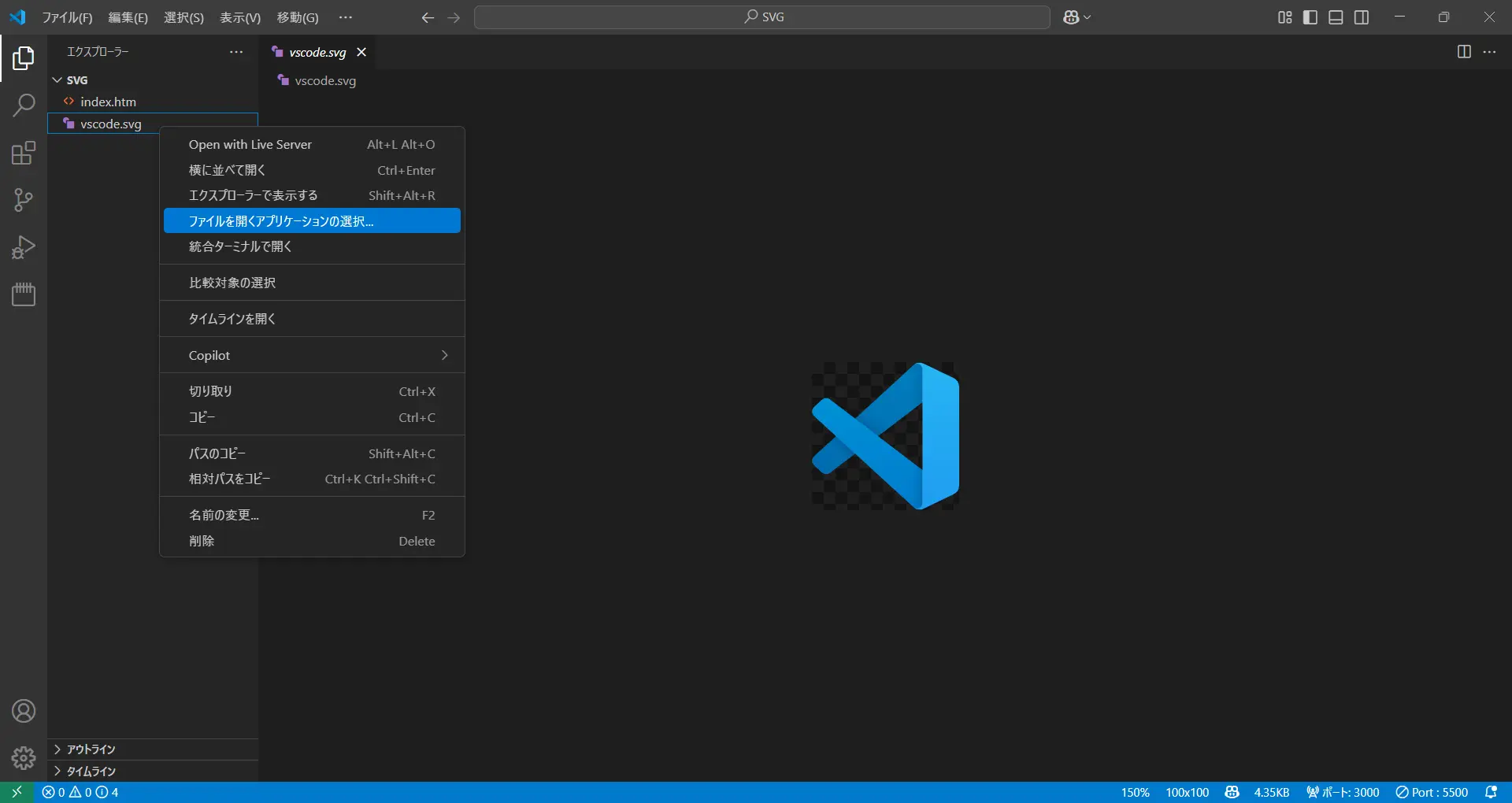The height and width of the screenshot is (803, 1512).
Task: Open the 表示(V) menu
Action: (240, 17)
